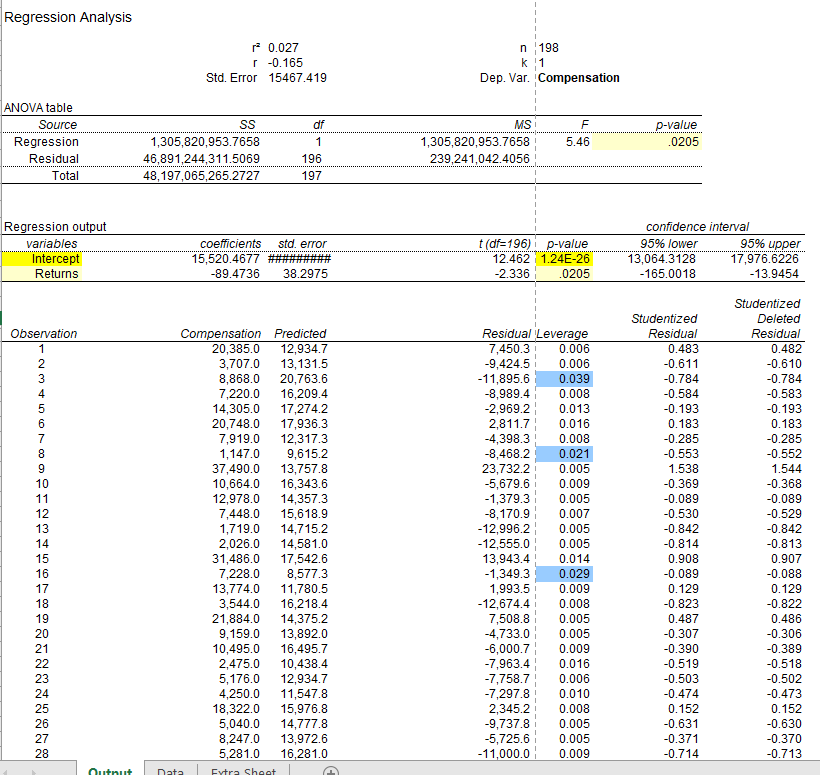Select the highlighted leverage value 0.021
Image resolution: width=820 pixels, height=775 pixels.
point(564,454)
